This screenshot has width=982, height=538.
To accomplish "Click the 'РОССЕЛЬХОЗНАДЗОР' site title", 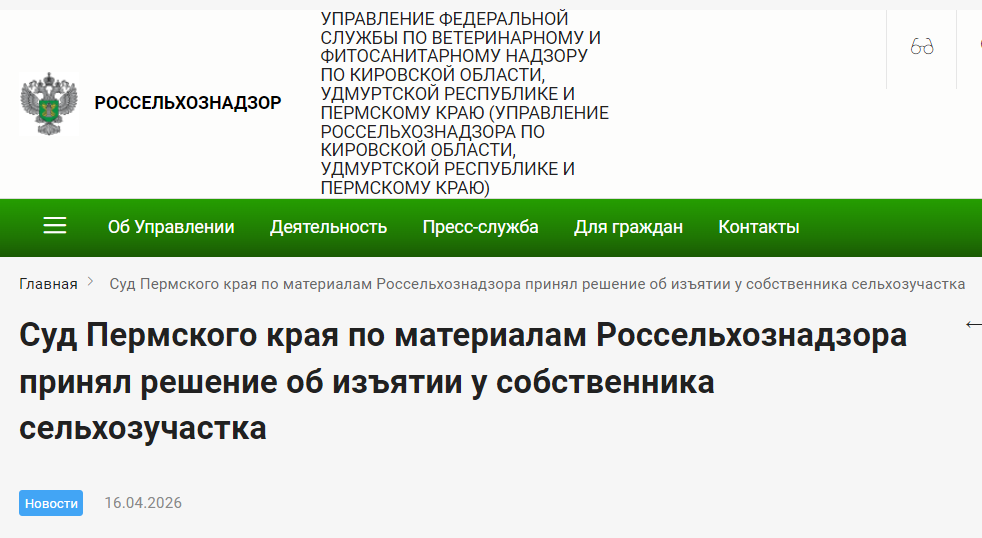I will pos(188,103).
